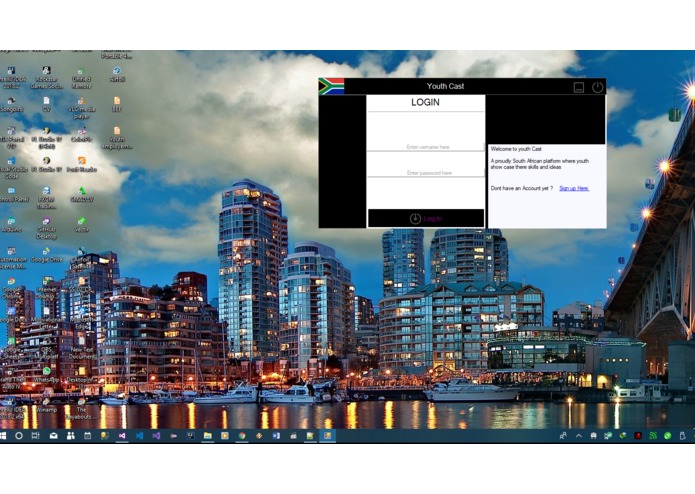Open the New Text Document on desktop
This screenshot has width=695, height=494.
pos(81,348)
